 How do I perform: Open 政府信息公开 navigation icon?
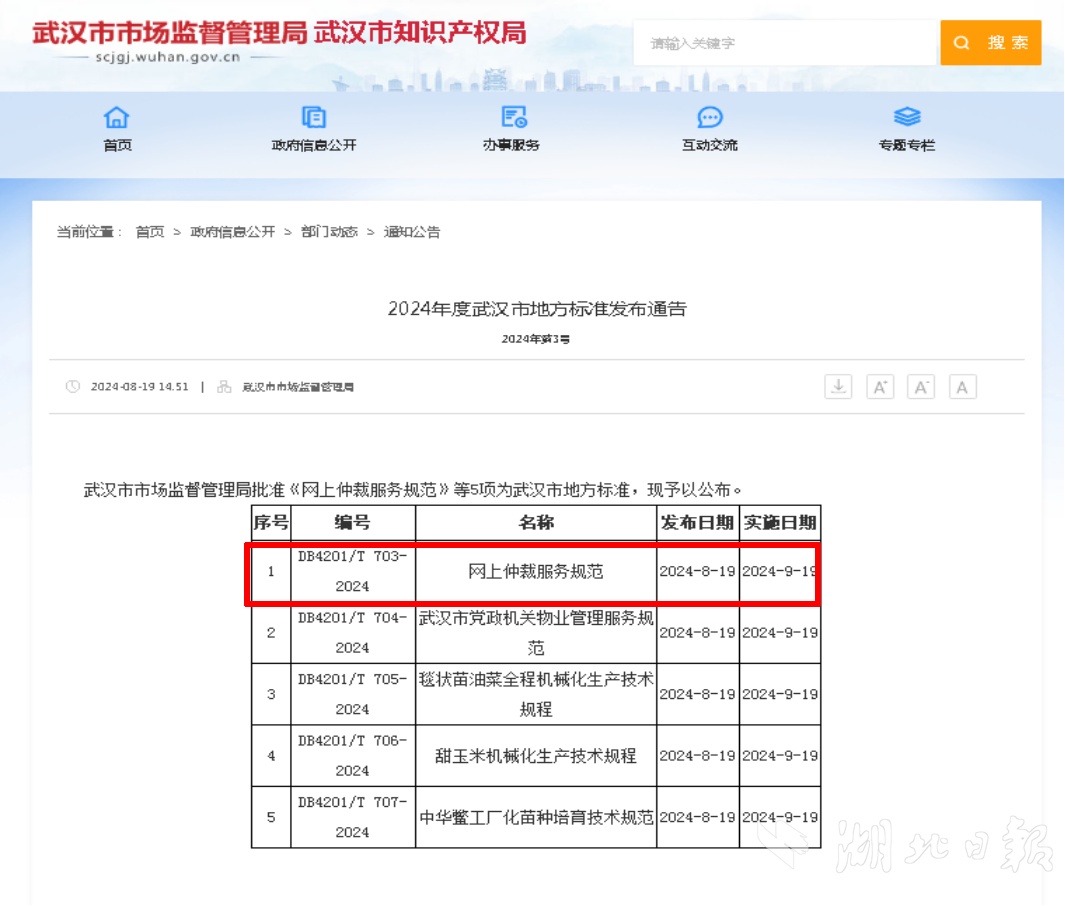(313, 118)
